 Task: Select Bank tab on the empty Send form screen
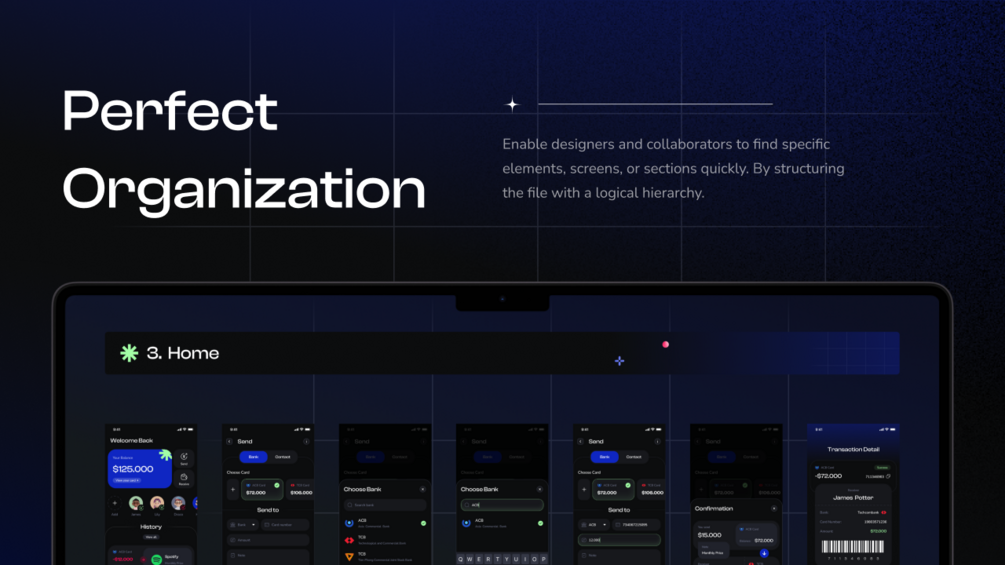253,457
